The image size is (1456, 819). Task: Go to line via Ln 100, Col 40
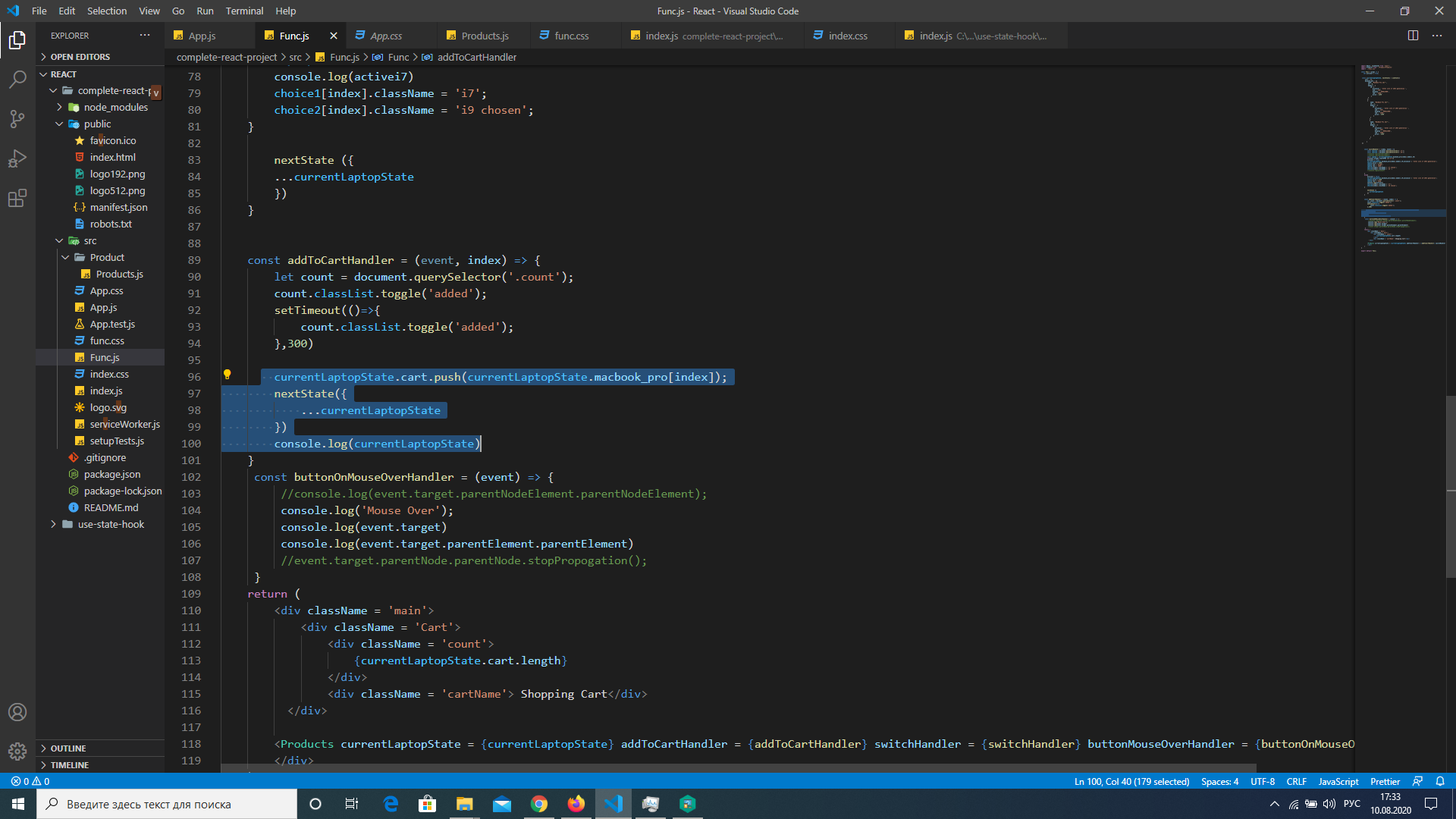(x=1131, y=781)
